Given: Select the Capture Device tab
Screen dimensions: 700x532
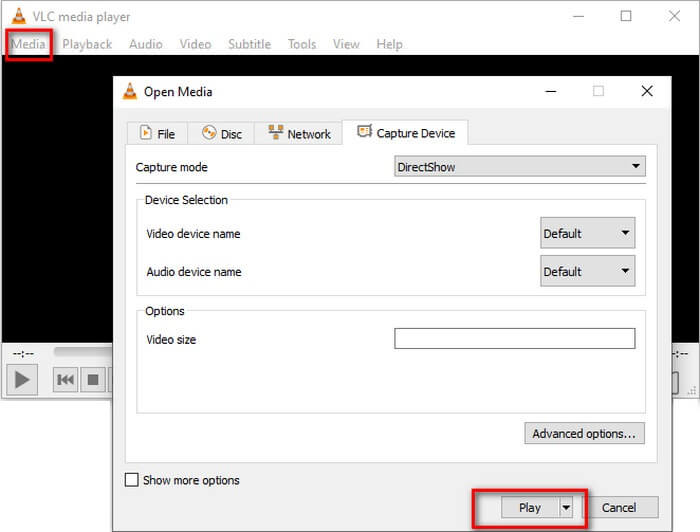Looking at the screenshot, I should 405,133.
